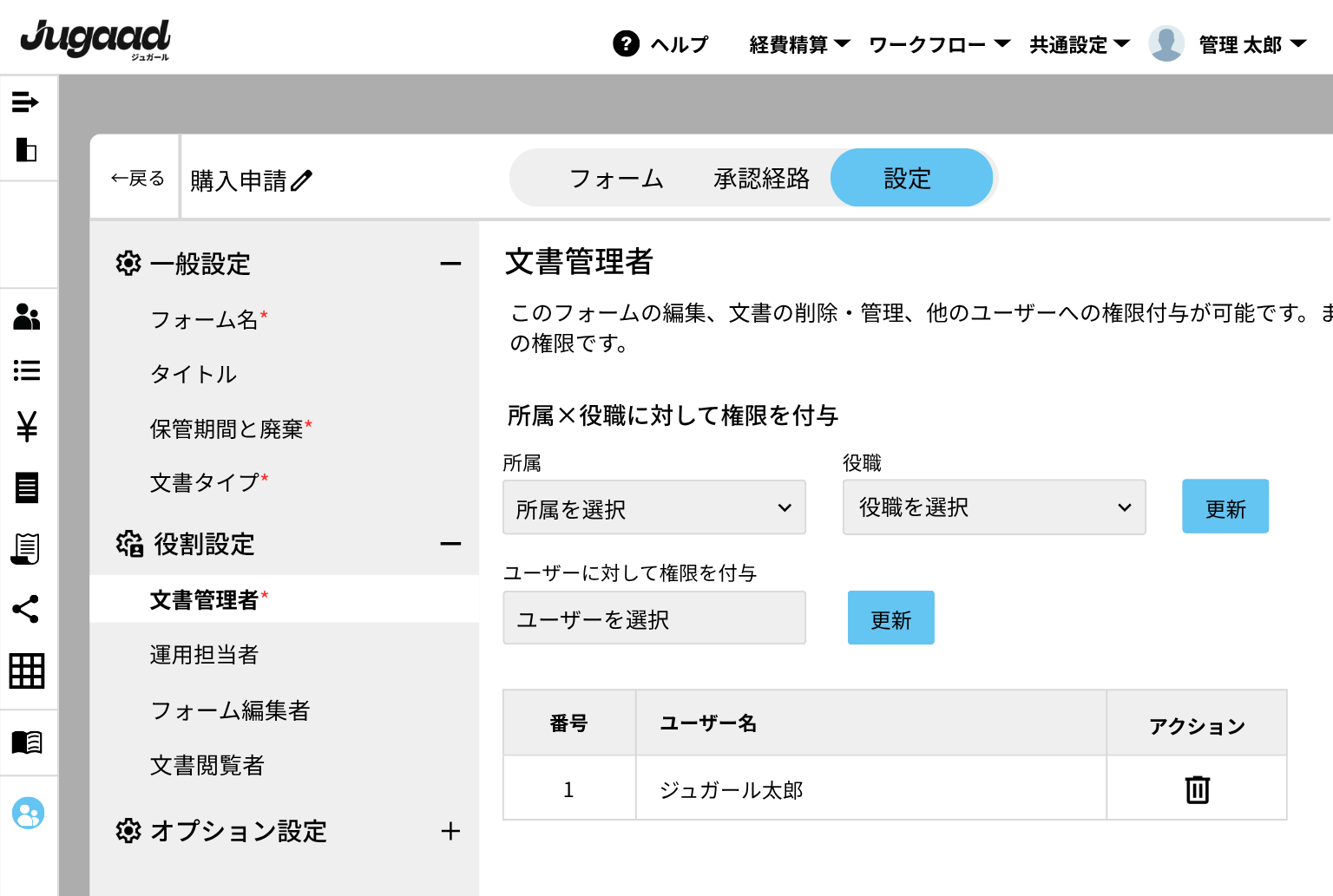
Task: Click the trash icon for ジュガール太郎
Action: pyautogui.click(x=1197, y=788)
